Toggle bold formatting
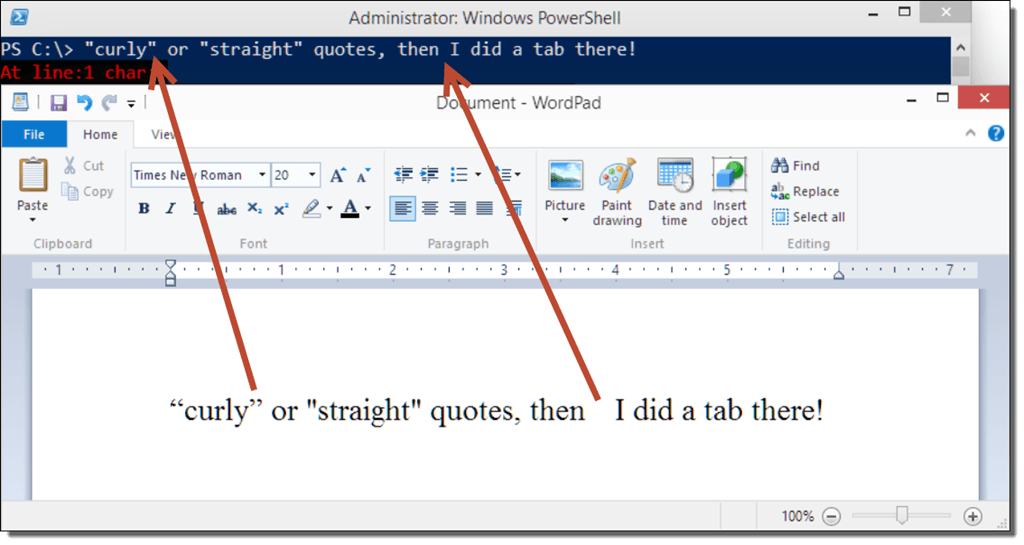Viewport: 1024px width, 545px height. coord(144,208)
